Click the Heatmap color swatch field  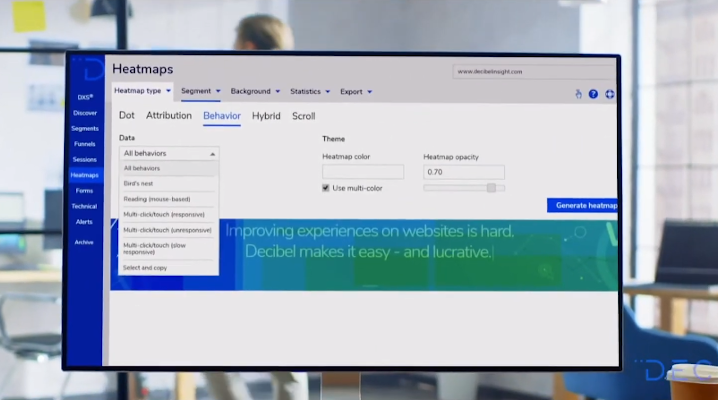[363, 172]
